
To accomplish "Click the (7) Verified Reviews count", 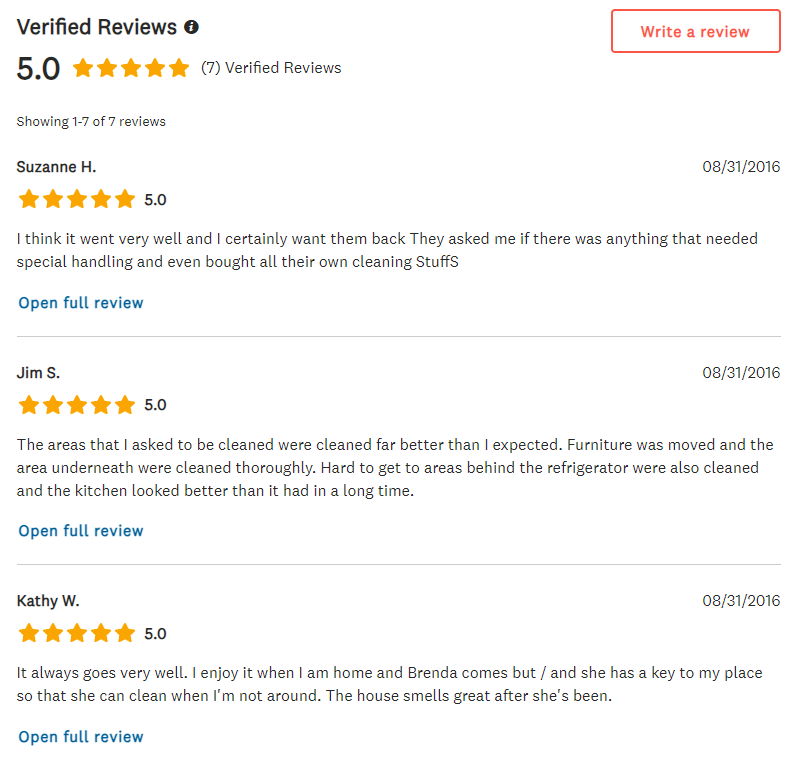I will point(271,68).
